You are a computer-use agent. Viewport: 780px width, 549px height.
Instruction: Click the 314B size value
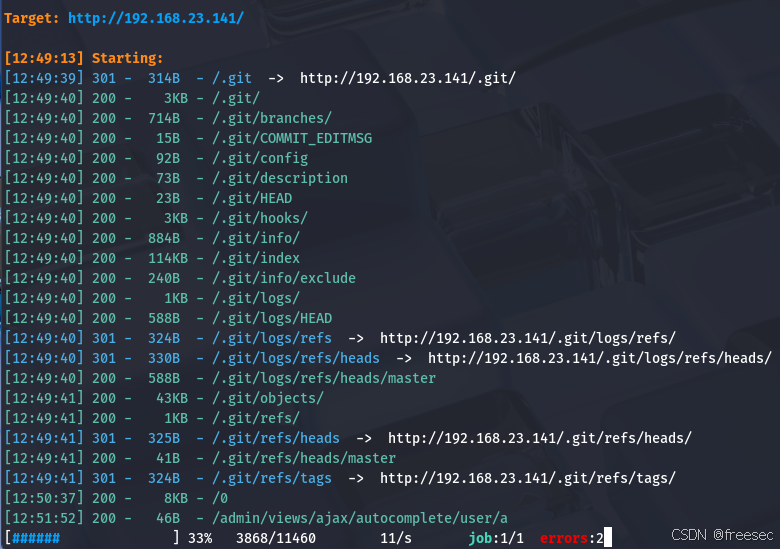164,79
